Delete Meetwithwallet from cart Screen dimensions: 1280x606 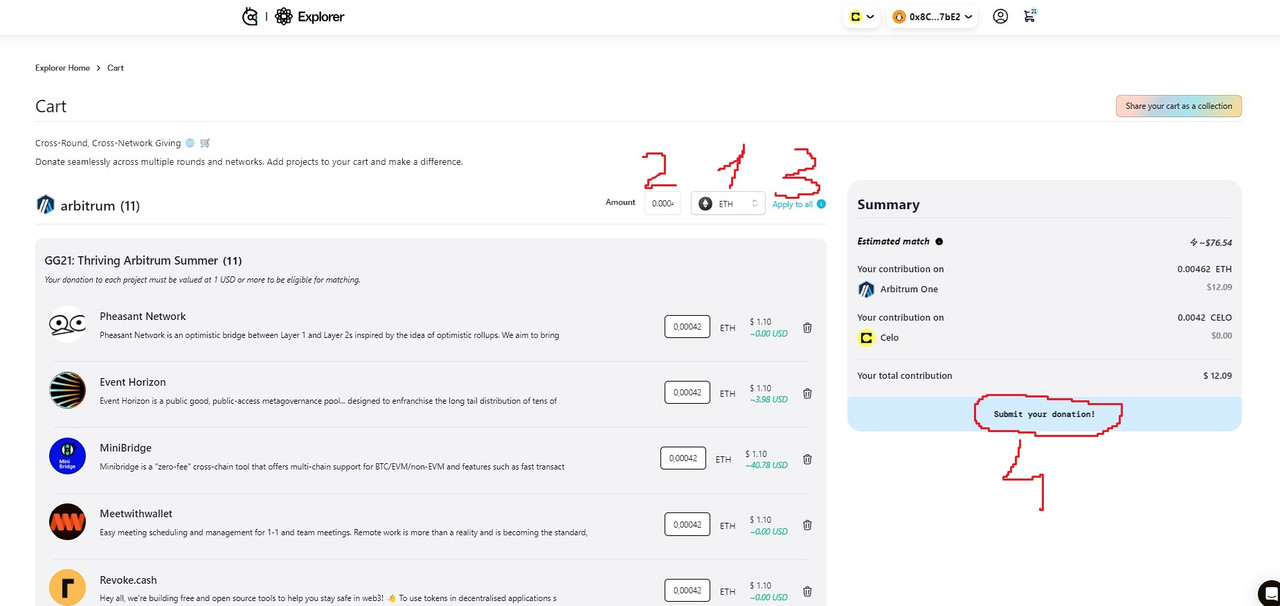pyautogui.click(x=807, y=525)
